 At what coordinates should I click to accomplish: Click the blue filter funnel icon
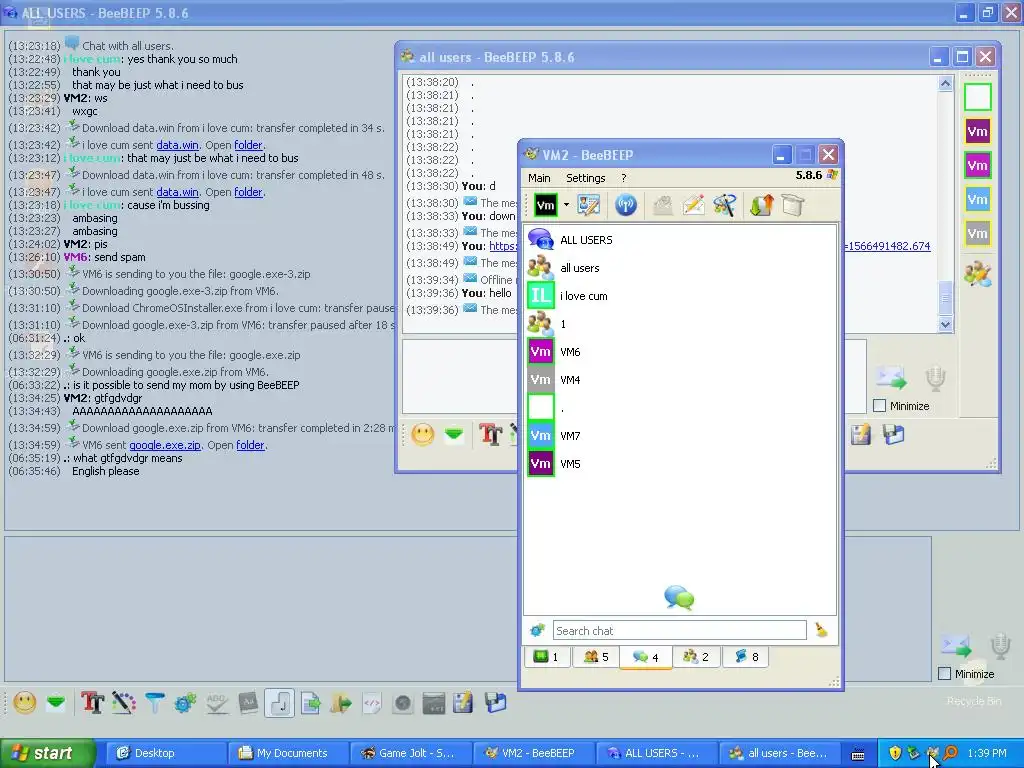pos(155,703)
